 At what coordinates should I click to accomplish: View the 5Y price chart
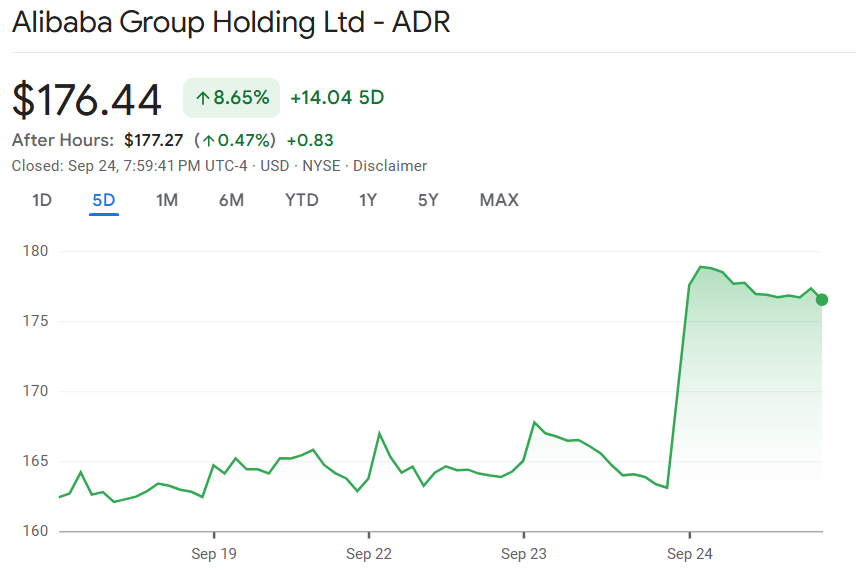pos(428,200)
